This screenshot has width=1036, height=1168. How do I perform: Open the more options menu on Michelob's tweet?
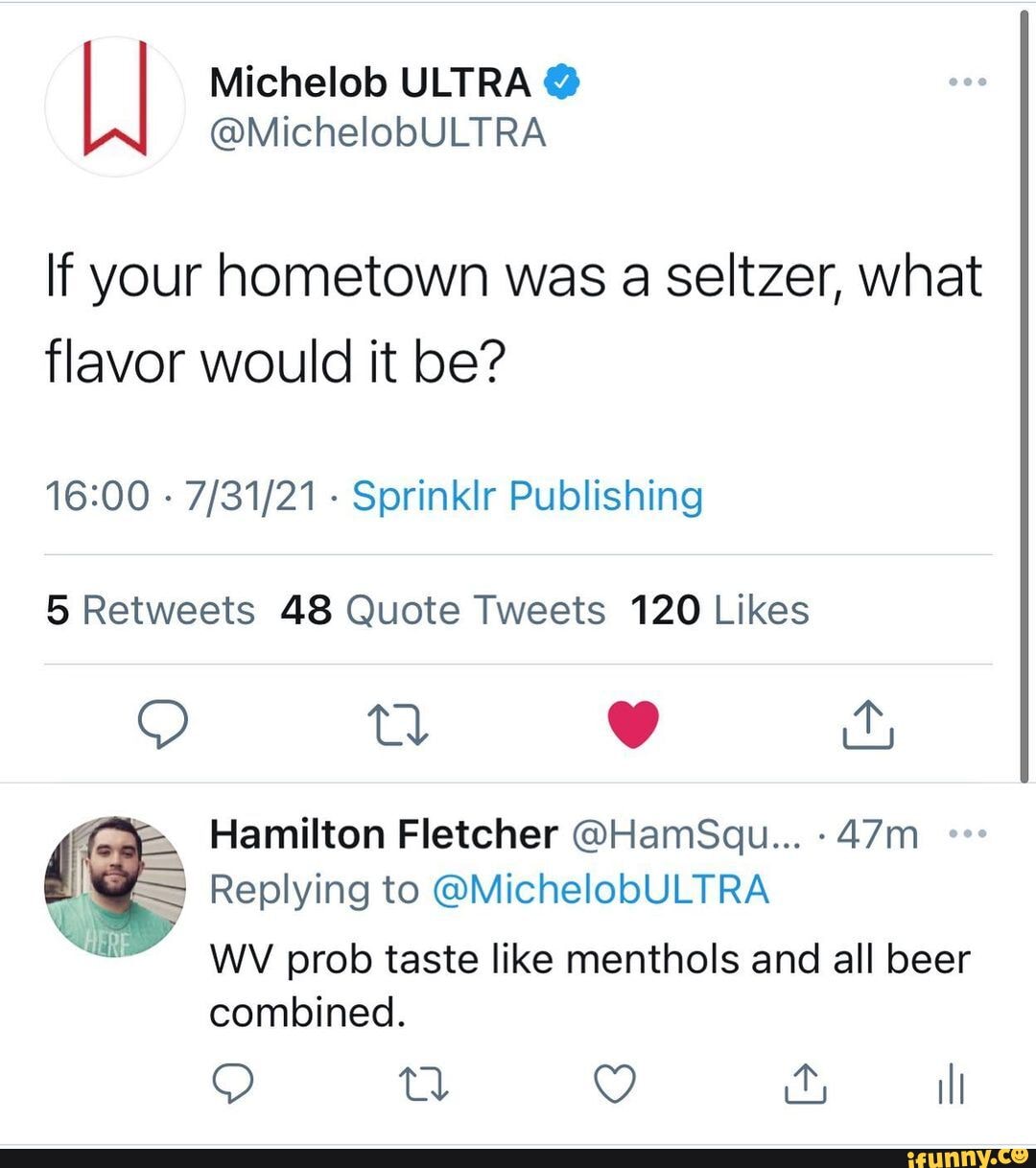[968, 81]
